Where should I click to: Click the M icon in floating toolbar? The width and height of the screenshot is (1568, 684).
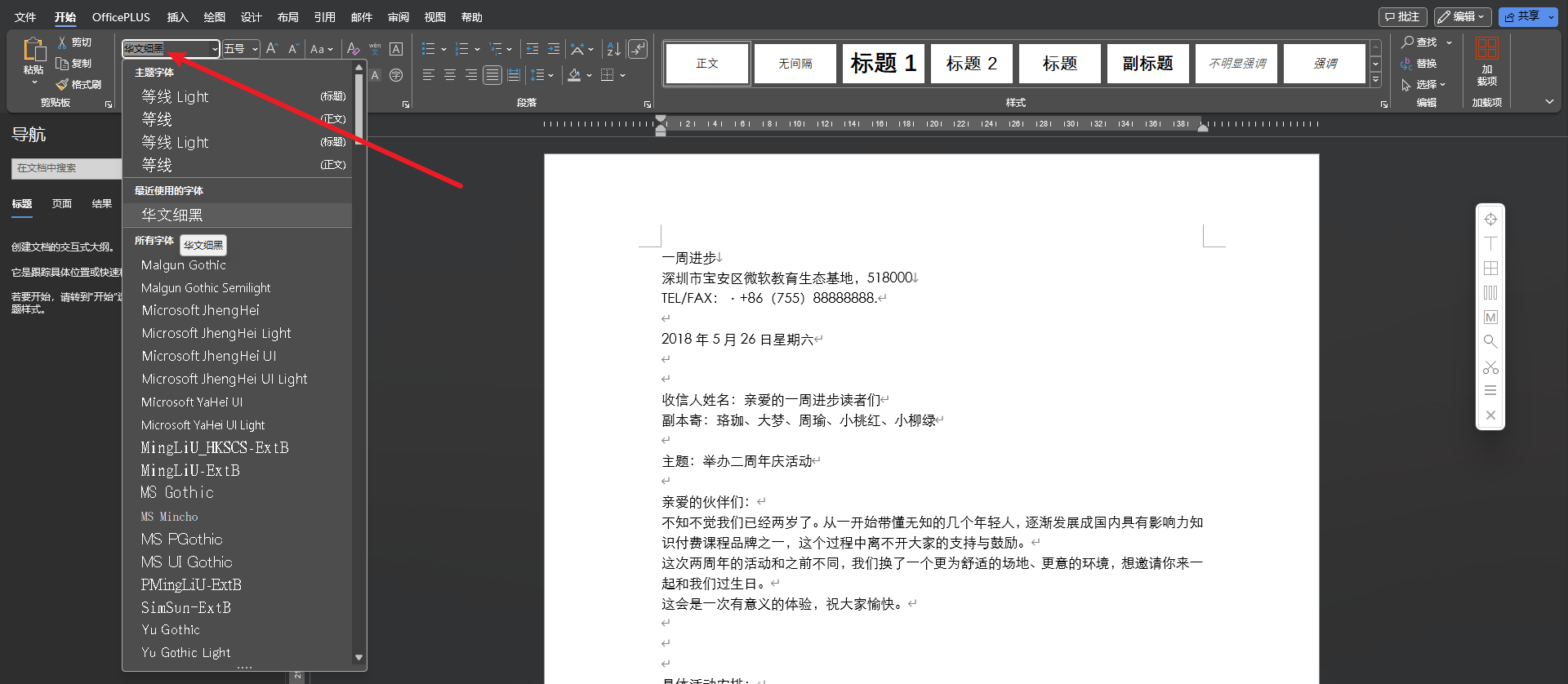[x=1490, y=318]
